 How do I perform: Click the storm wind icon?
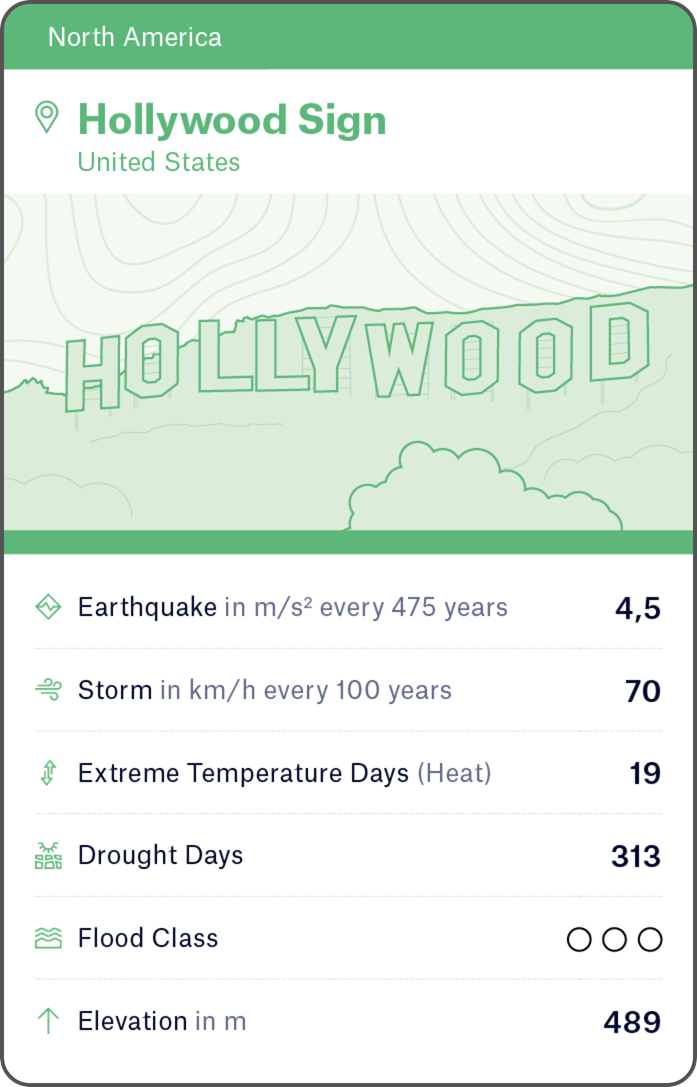[x=48, y=690]
